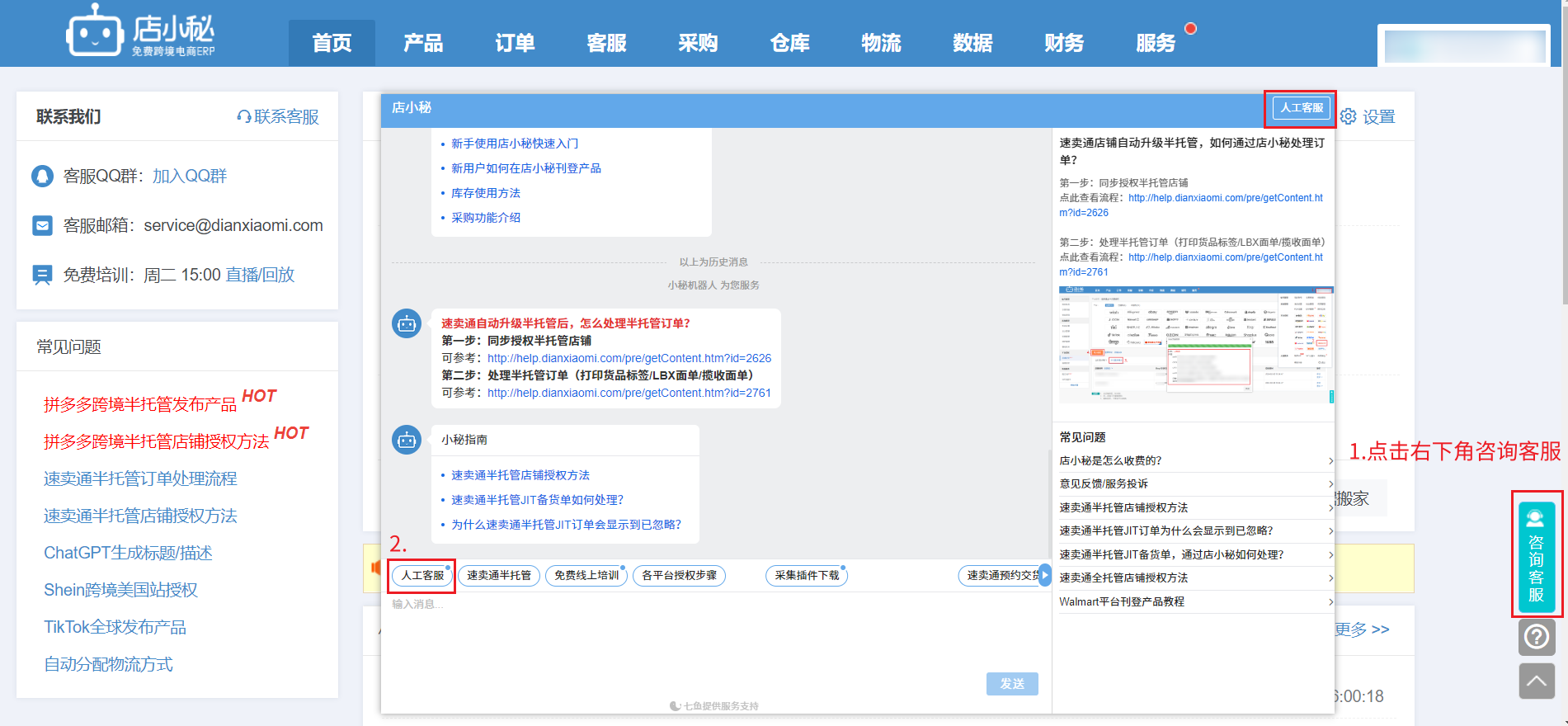Click the 店小秘 robot logo

coord(94,33)
